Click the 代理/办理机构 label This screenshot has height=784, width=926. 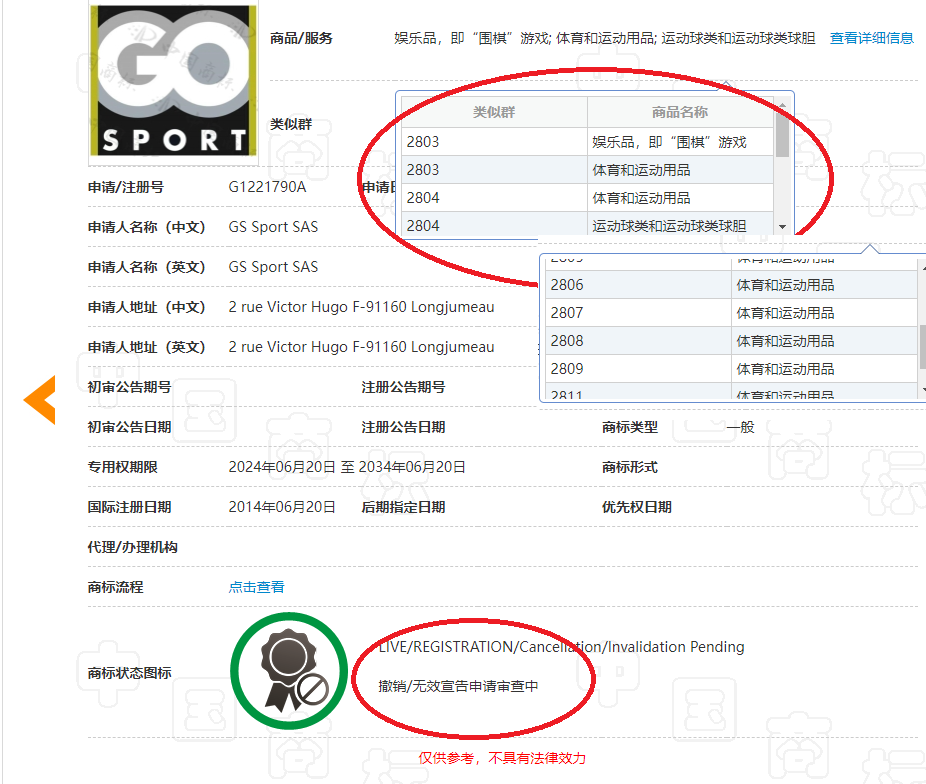pos(132,547)
